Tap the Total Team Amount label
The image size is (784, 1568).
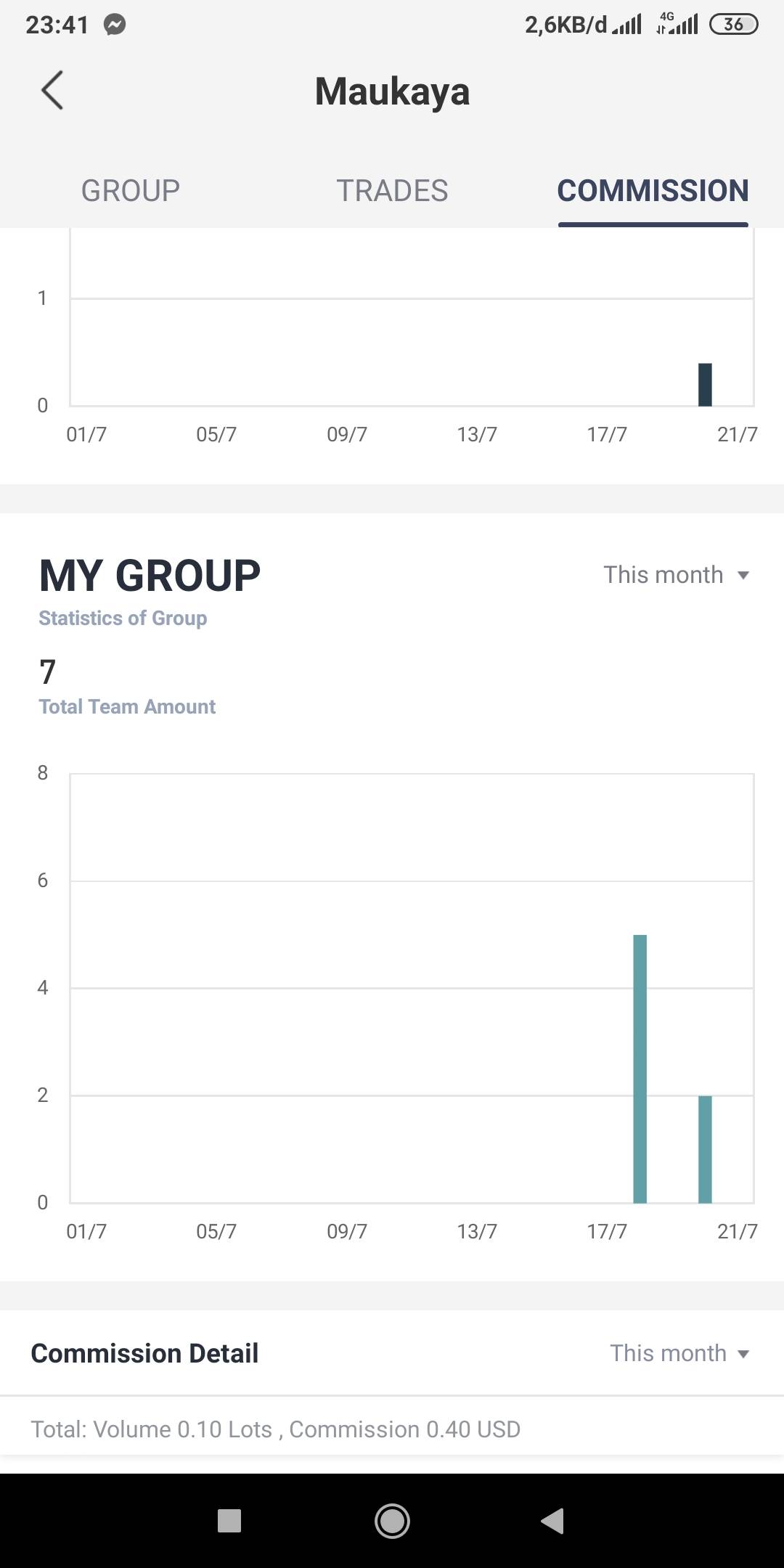point(127,706)
